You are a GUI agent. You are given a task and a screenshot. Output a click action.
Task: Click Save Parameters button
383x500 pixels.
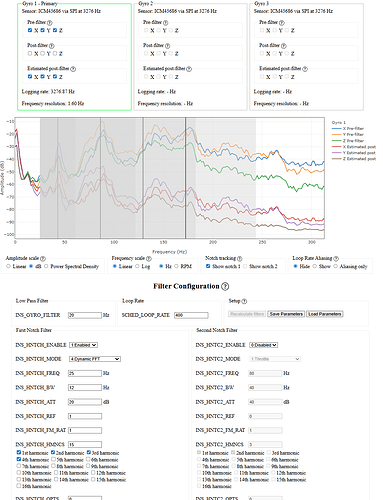pos(286,314)
